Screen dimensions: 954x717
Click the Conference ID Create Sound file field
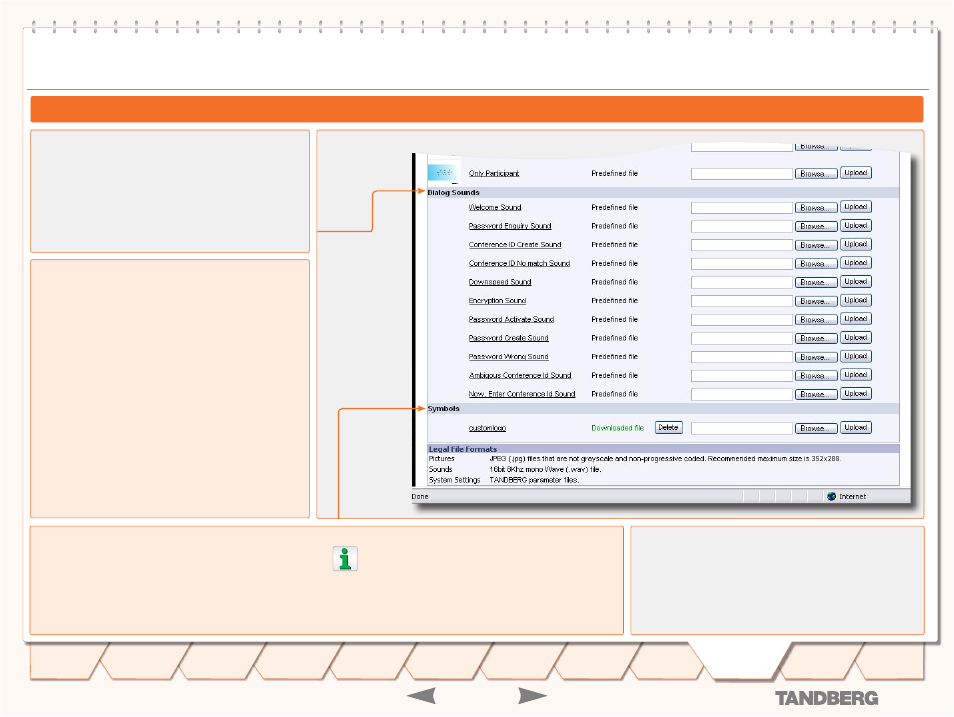click(x=741, y=245)
